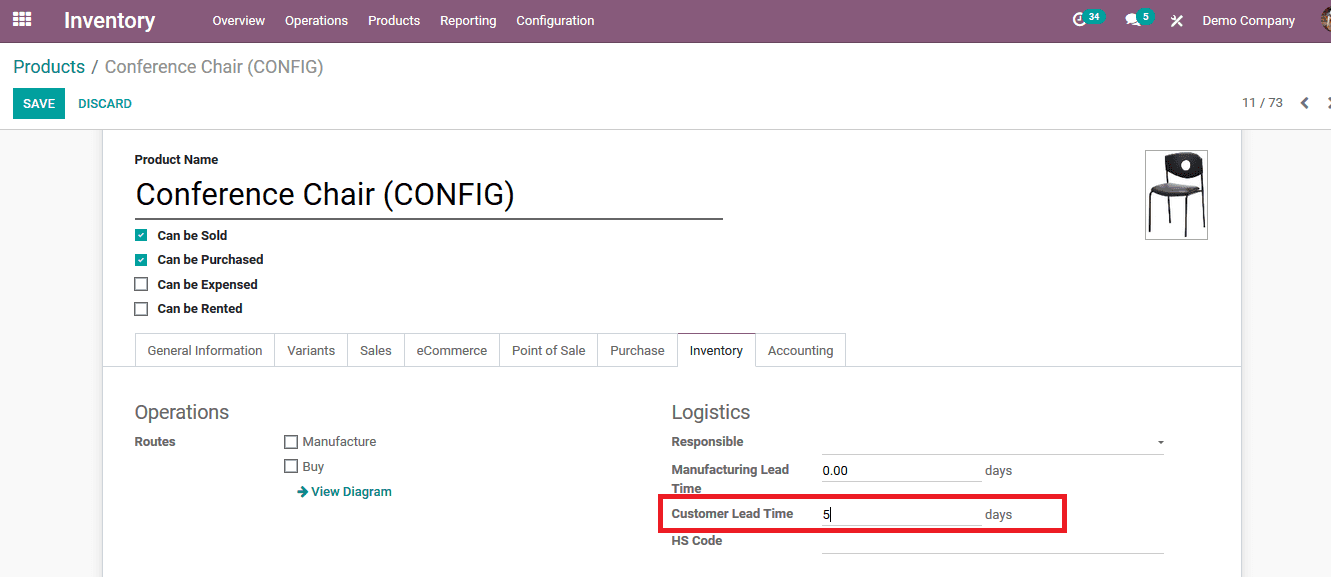The width and height of the screenshot is (1331, 577).
Task: Select the Inventory tab
Action: coord(716,350)
